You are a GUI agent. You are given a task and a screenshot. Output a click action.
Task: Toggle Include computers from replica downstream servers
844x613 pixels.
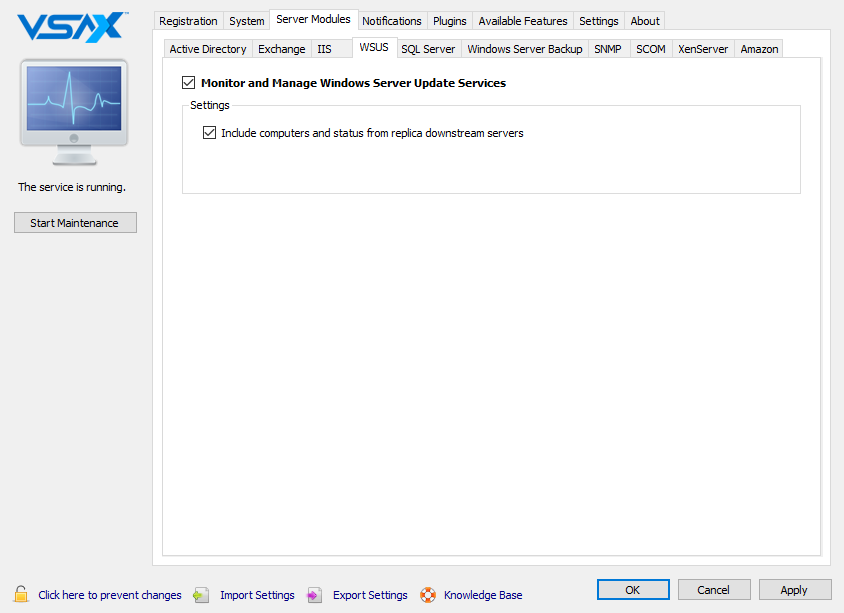(209, 132)
